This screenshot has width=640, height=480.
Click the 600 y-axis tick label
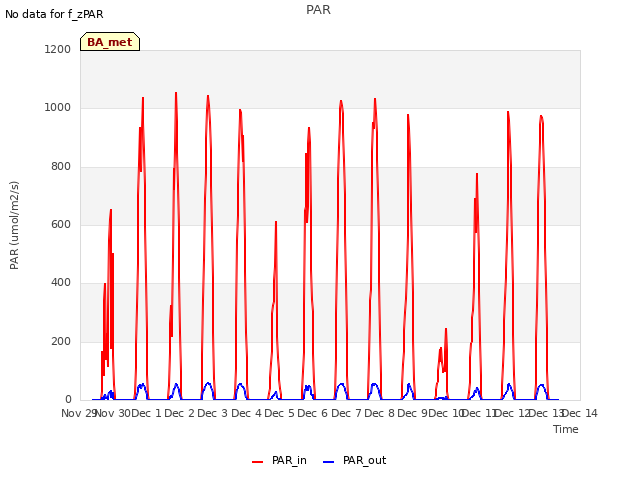61,224
